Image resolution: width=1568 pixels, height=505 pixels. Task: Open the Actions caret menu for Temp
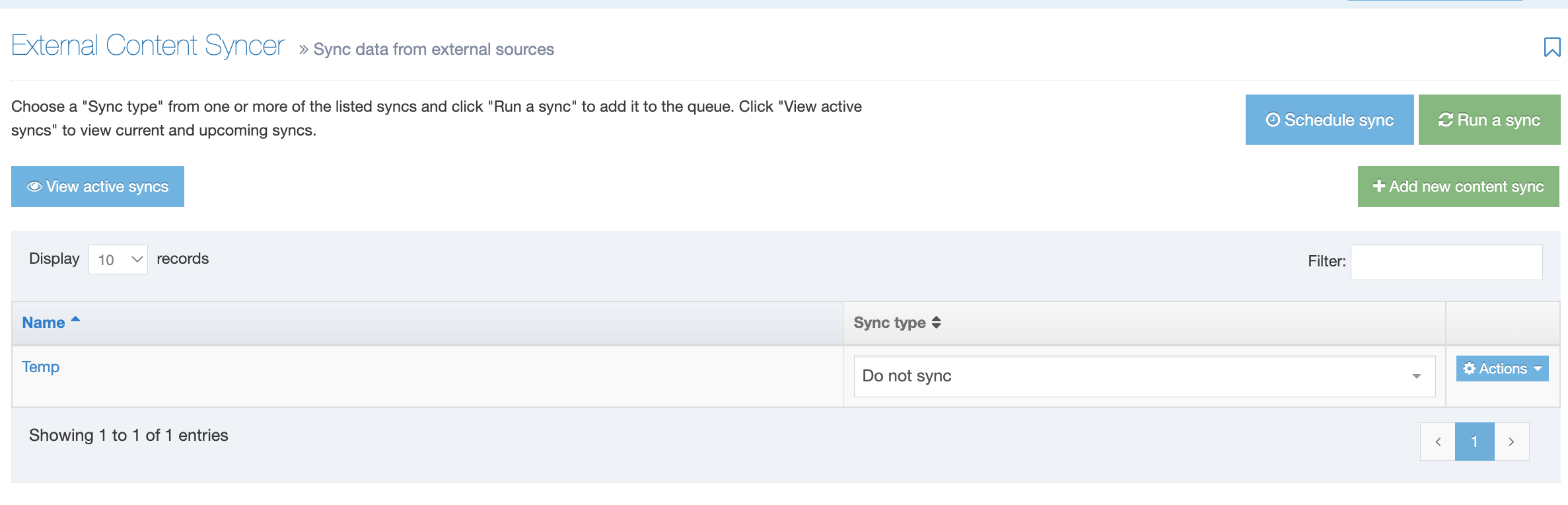click(1538, 368)
